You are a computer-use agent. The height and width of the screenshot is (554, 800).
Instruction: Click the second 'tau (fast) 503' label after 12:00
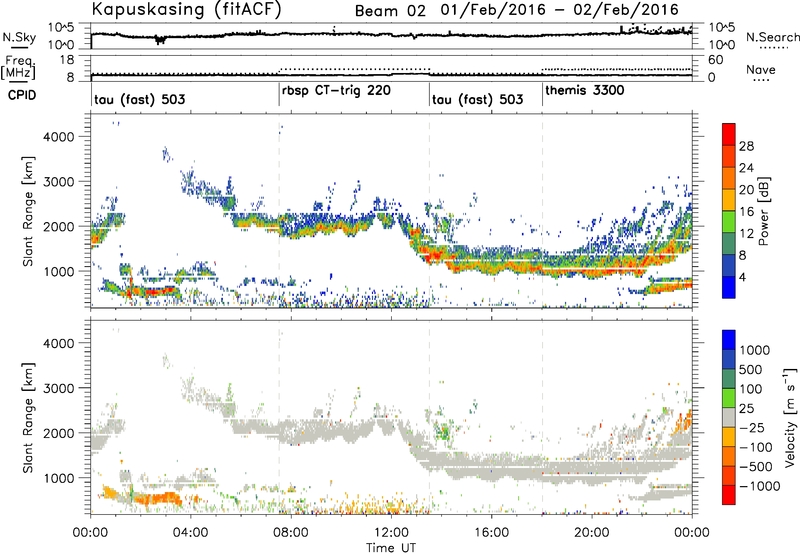point(478,99)
